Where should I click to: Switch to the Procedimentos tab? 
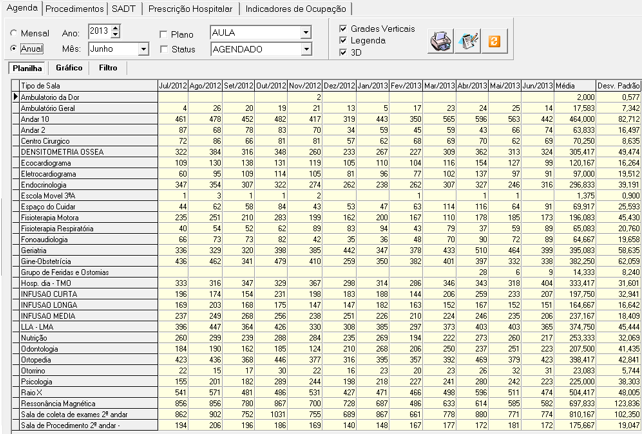pos(74,9)
